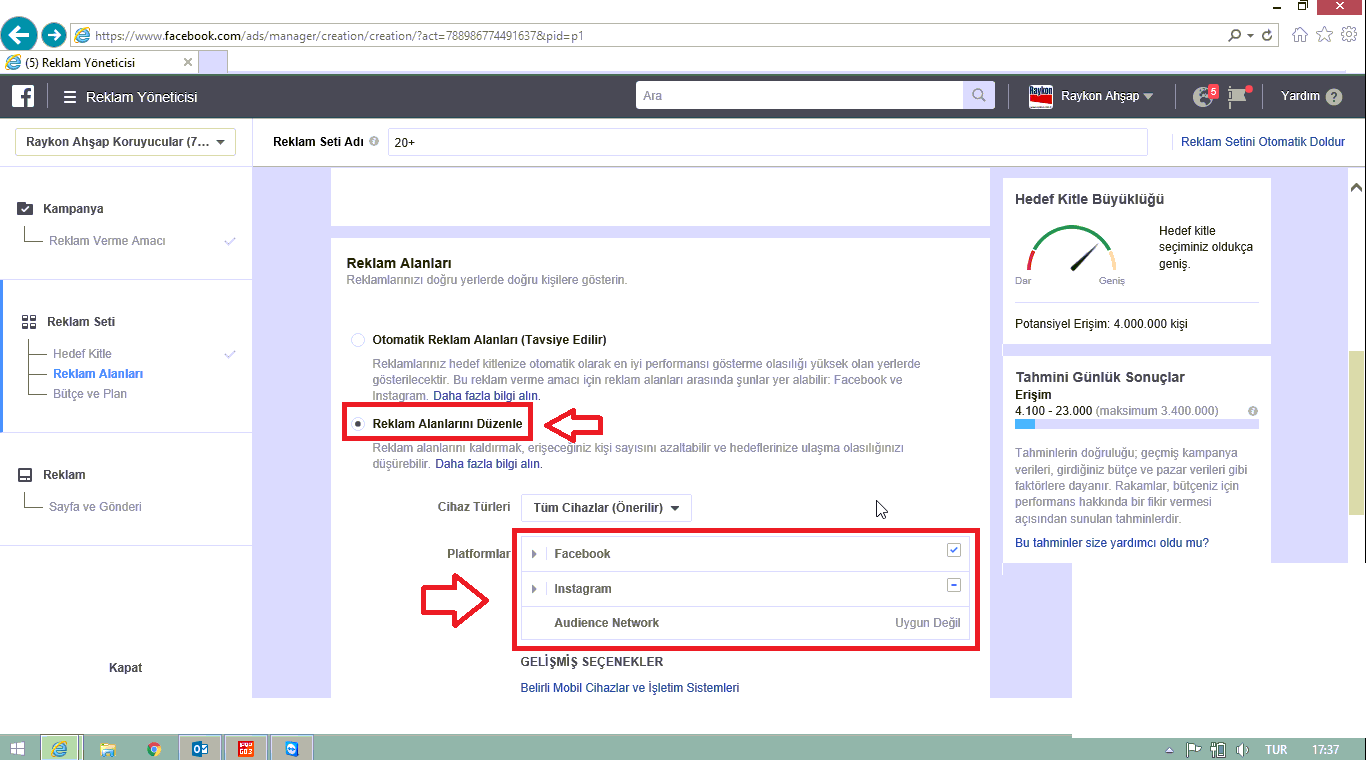The width and height of the screenshot is (1366, 760).
Task: Click the info icon beside the reach estimate
Action: [x=1253, y=411]
